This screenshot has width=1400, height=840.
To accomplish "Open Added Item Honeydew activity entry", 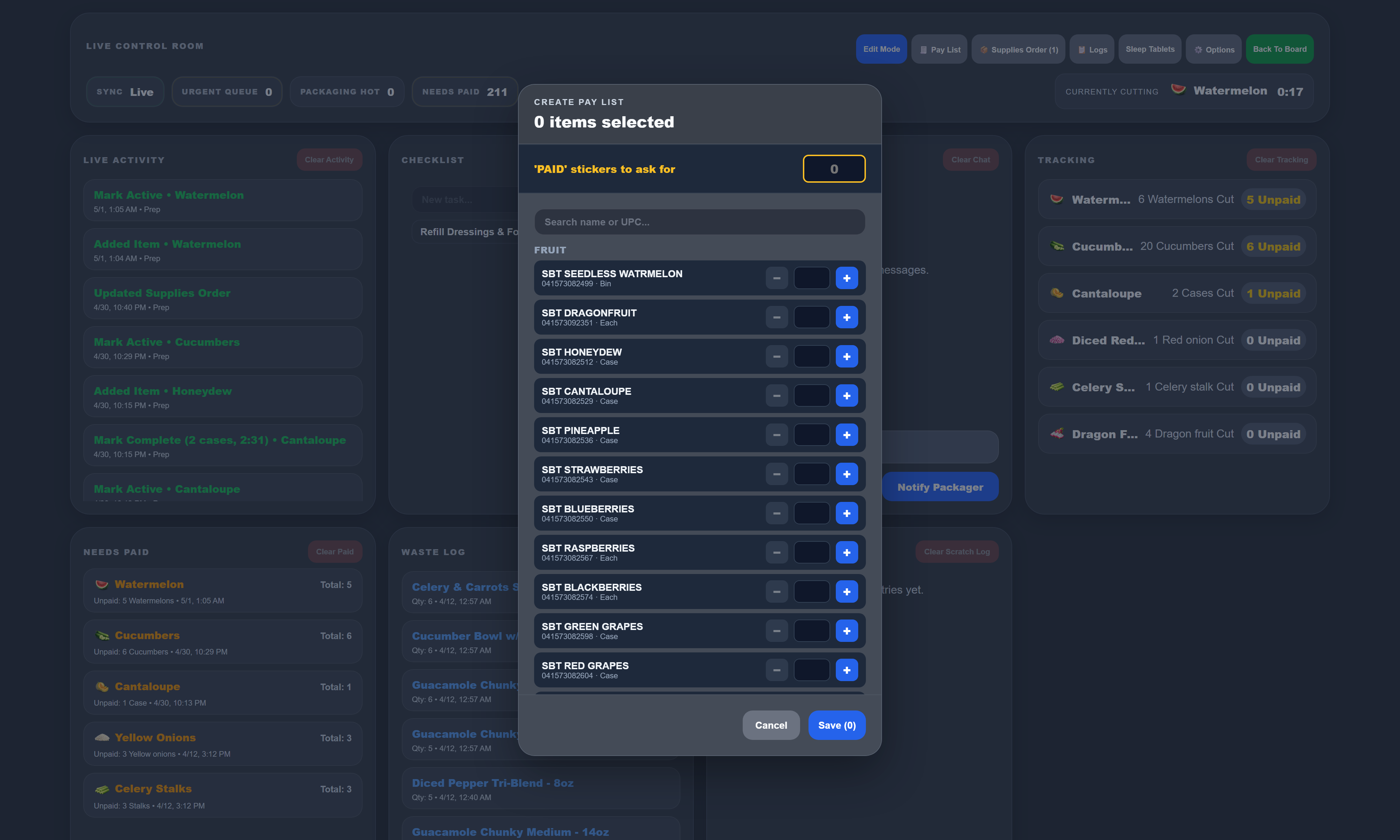I will coord(223,396).
